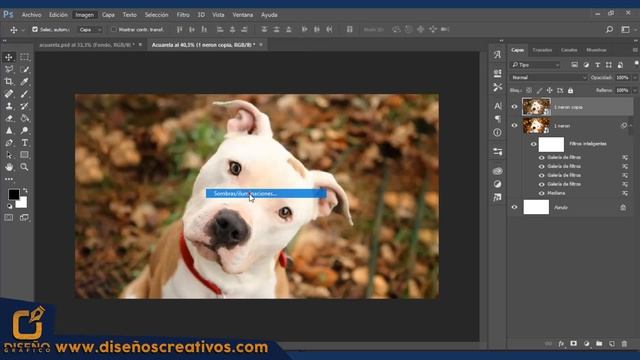This screenshot has height=360, width=640.
Task: Select the Clone Stamp tool
Action: point(9,106)
